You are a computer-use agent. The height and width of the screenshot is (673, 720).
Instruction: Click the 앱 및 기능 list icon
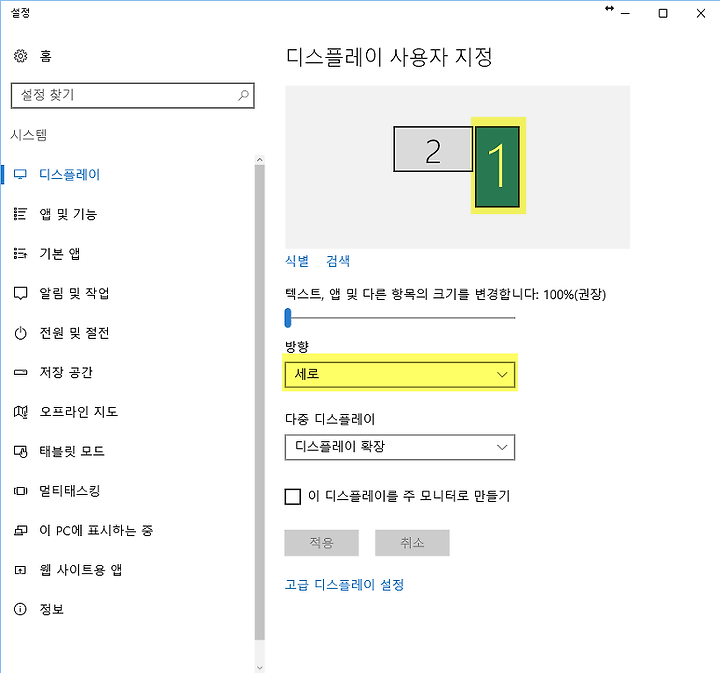point(20,214)
